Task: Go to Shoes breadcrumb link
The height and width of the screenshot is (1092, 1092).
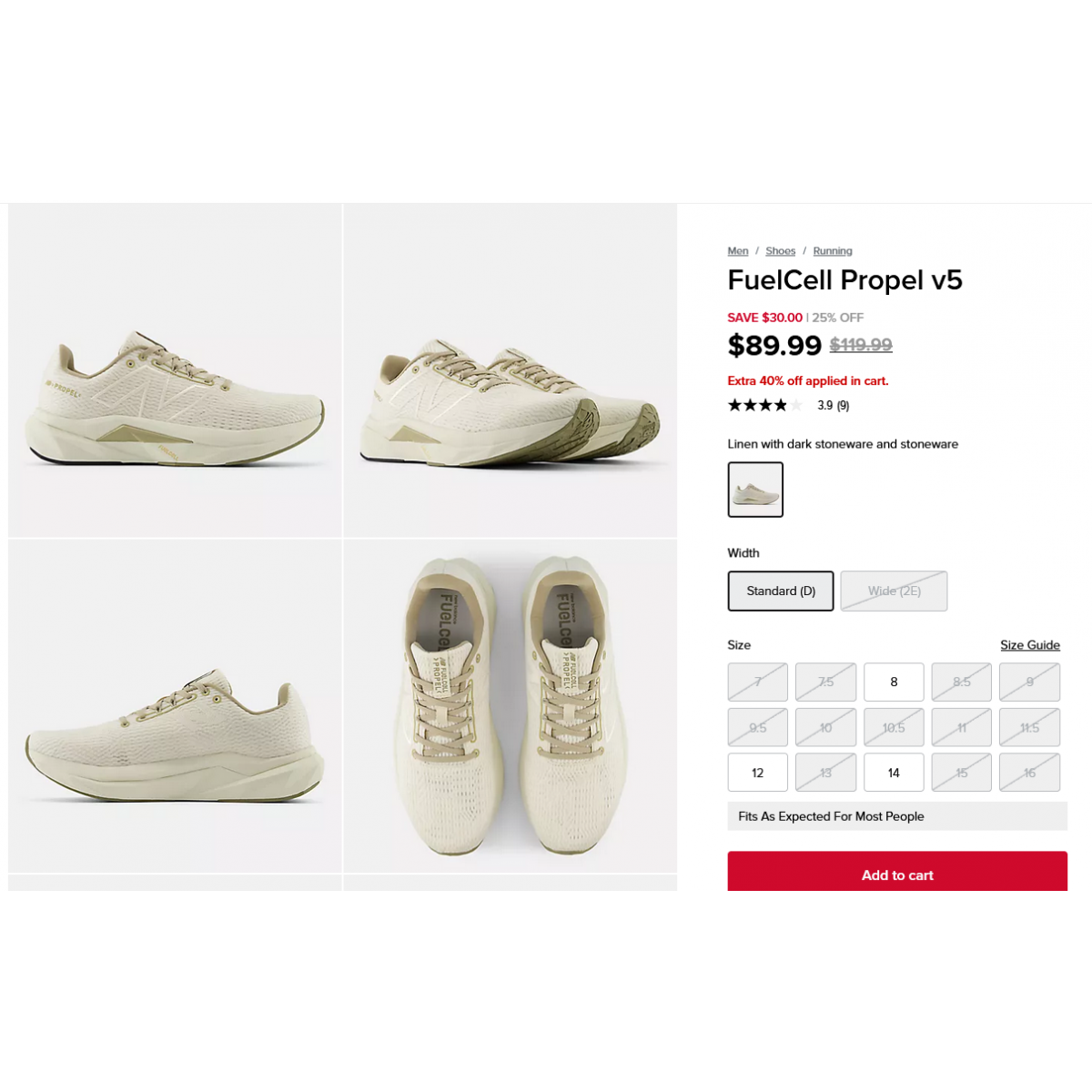Action: [781, 251]
